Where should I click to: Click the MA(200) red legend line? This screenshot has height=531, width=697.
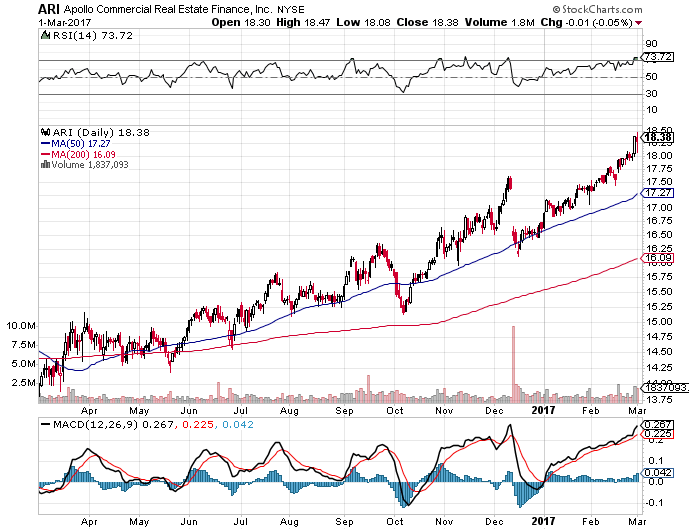tap(45, 155)
